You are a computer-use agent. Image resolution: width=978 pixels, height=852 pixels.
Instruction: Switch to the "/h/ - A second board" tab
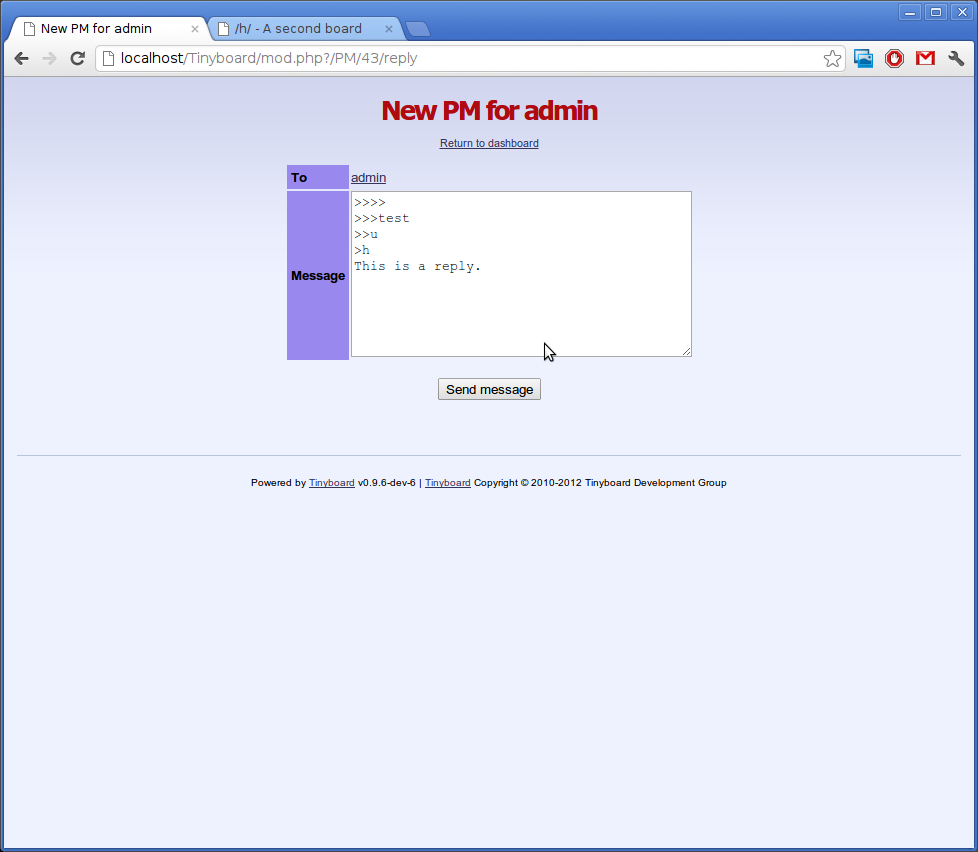[x=298, y=29]
